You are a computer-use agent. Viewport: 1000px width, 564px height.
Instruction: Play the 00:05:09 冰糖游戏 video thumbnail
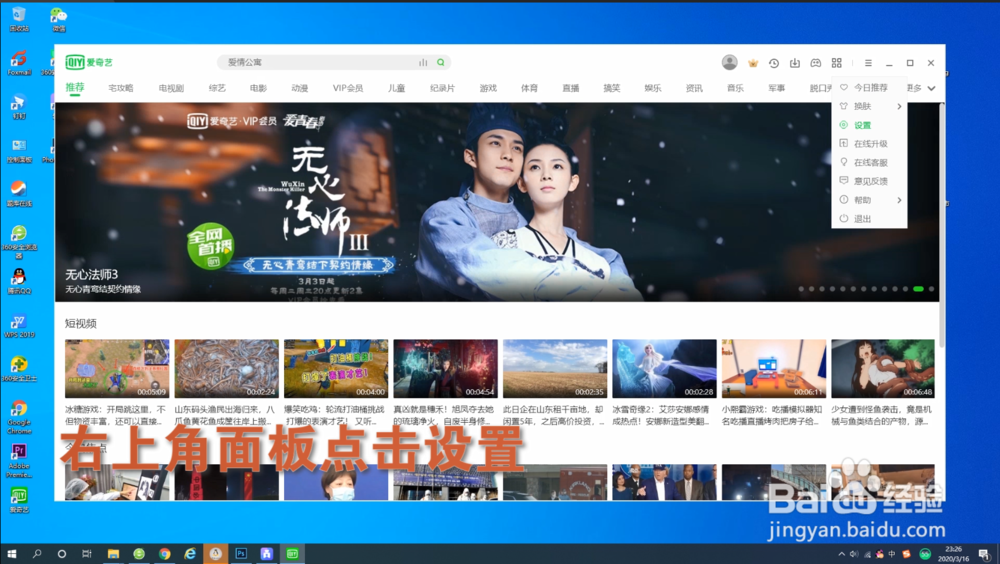(x=117, y=368)
